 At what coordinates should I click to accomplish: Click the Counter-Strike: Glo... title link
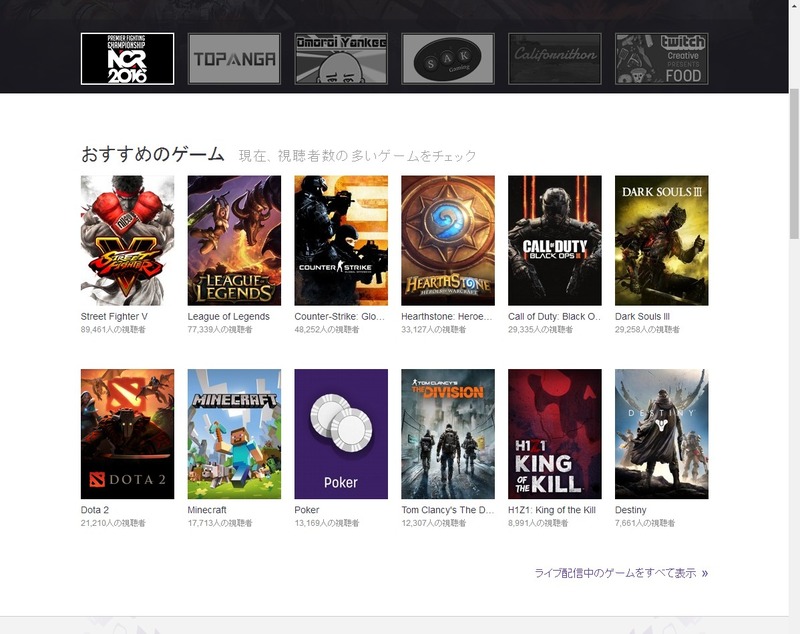(340, 316)
